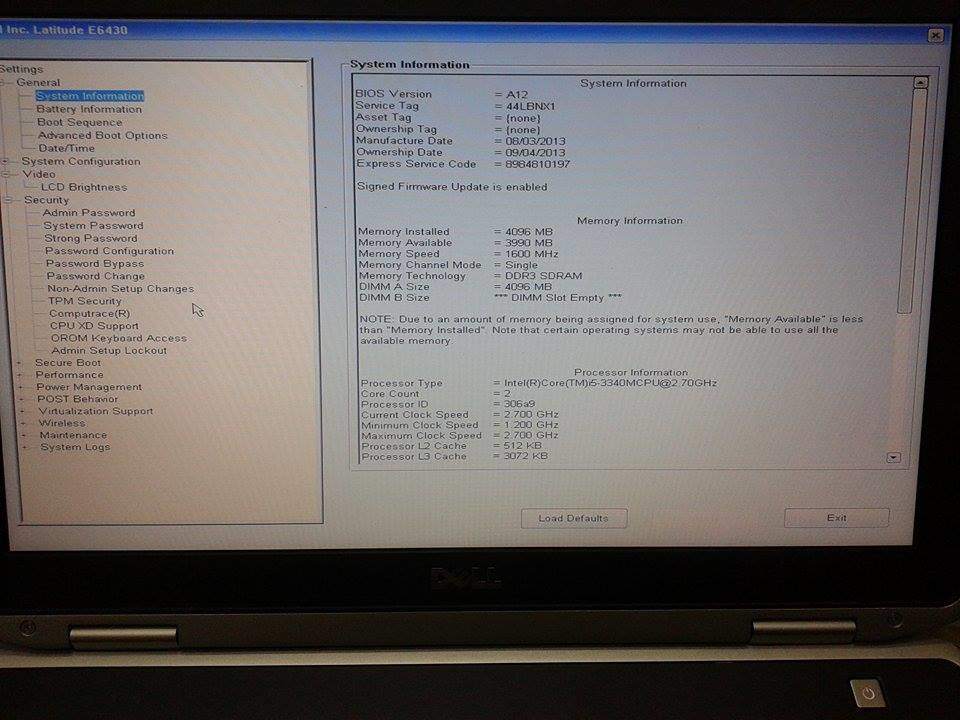Select the Maintenance category

pos(73,435)
